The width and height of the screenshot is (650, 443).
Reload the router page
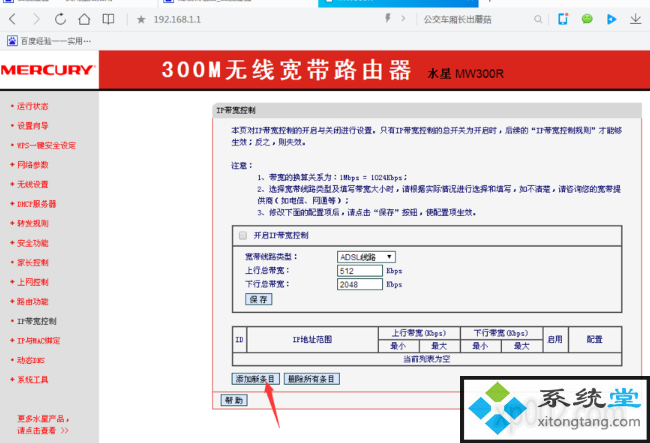click(61, 19)
